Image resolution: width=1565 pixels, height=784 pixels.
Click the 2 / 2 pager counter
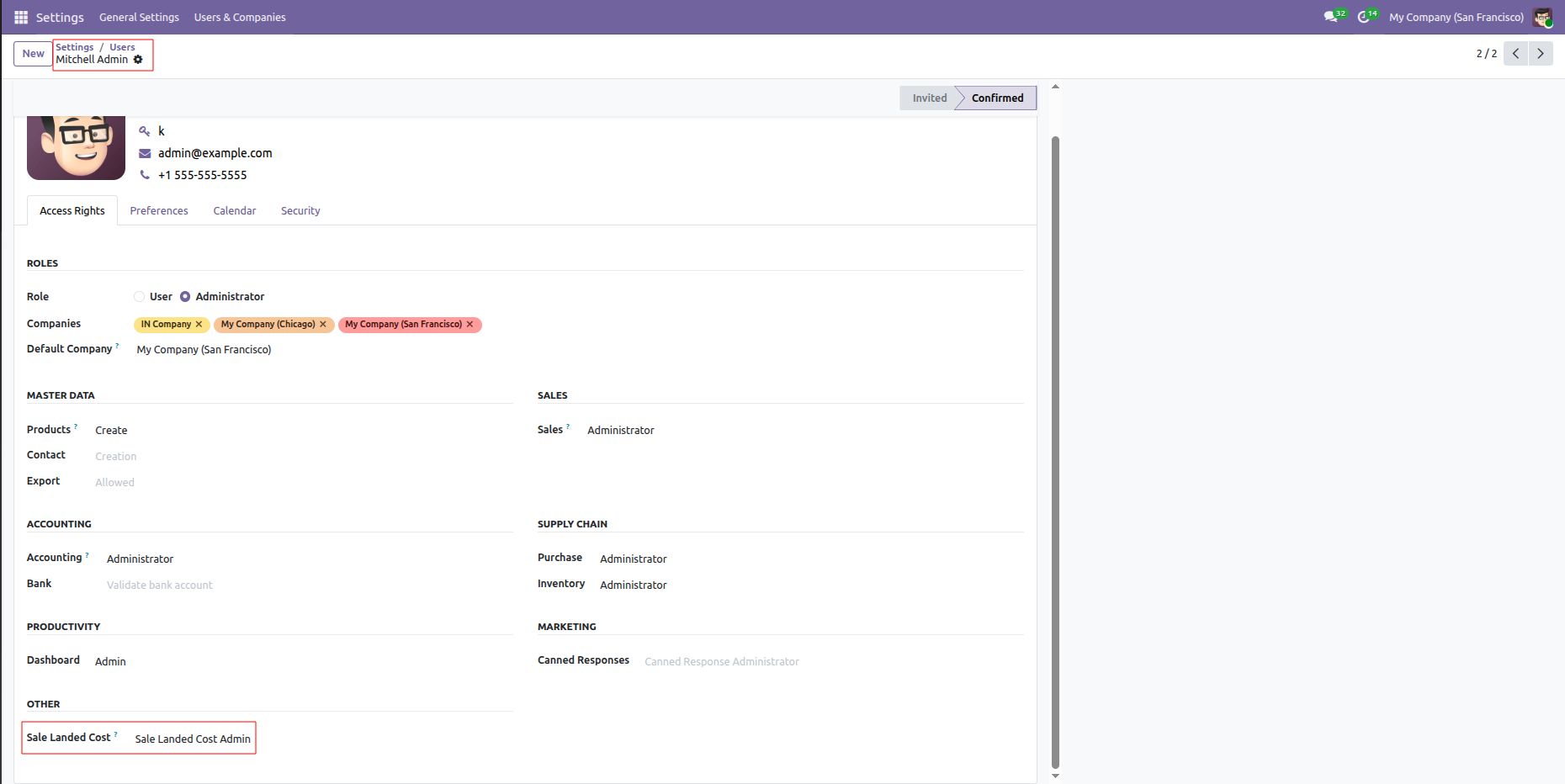1486,54
